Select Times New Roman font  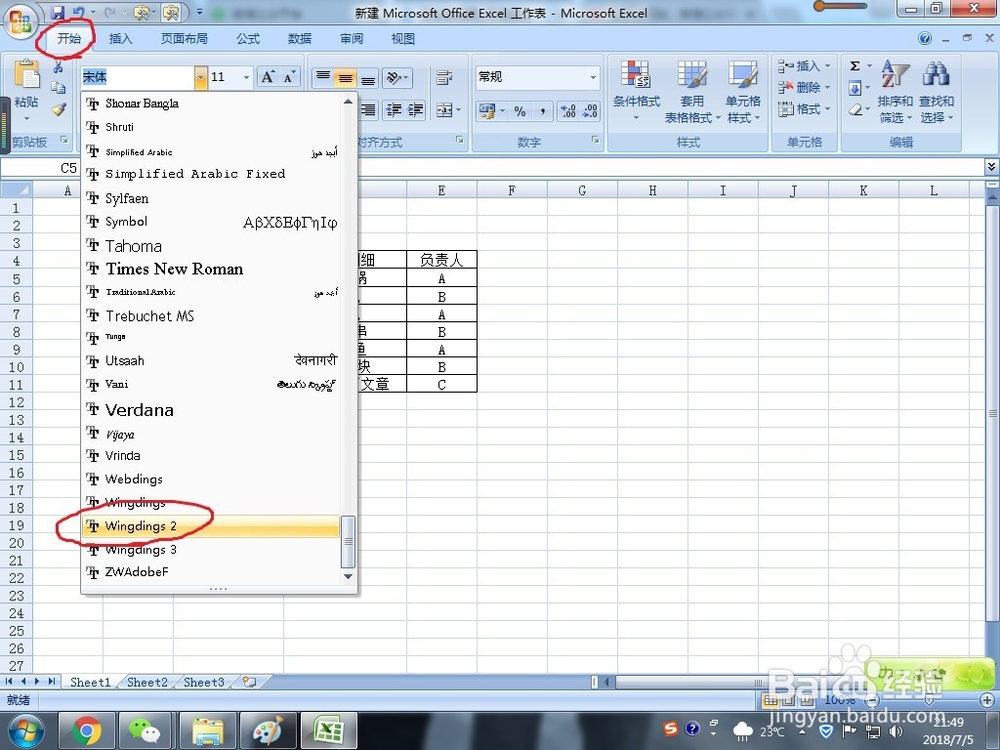pyautogui.click(x=211, y=269)
